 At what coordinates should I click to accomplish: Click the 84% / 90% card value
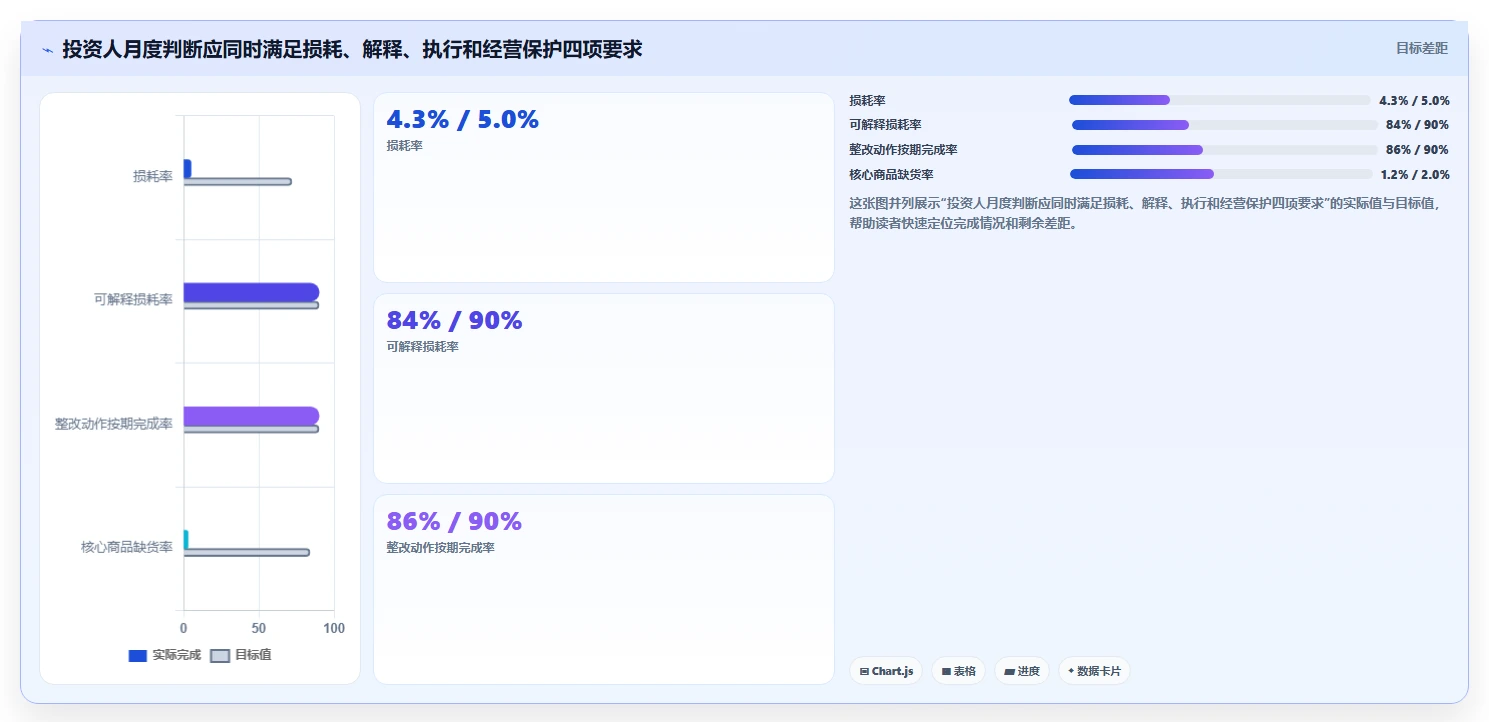(x=454, y=321)
